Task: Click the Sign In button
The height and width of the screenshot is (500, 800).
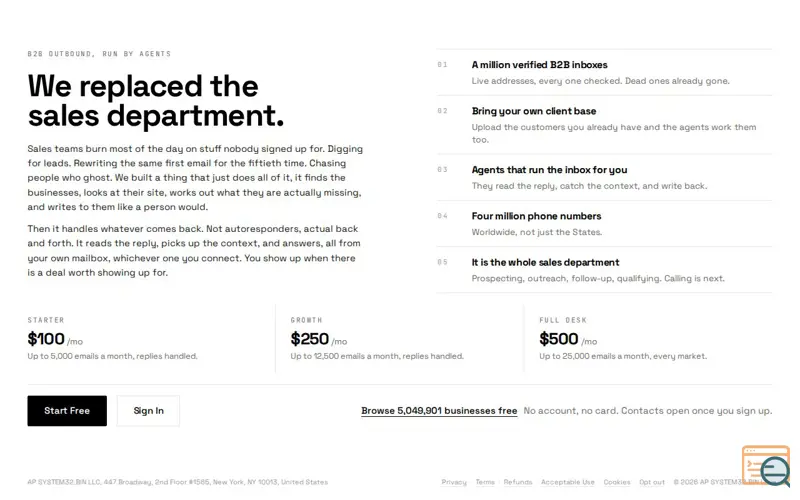Action: [x=148, y=411]
